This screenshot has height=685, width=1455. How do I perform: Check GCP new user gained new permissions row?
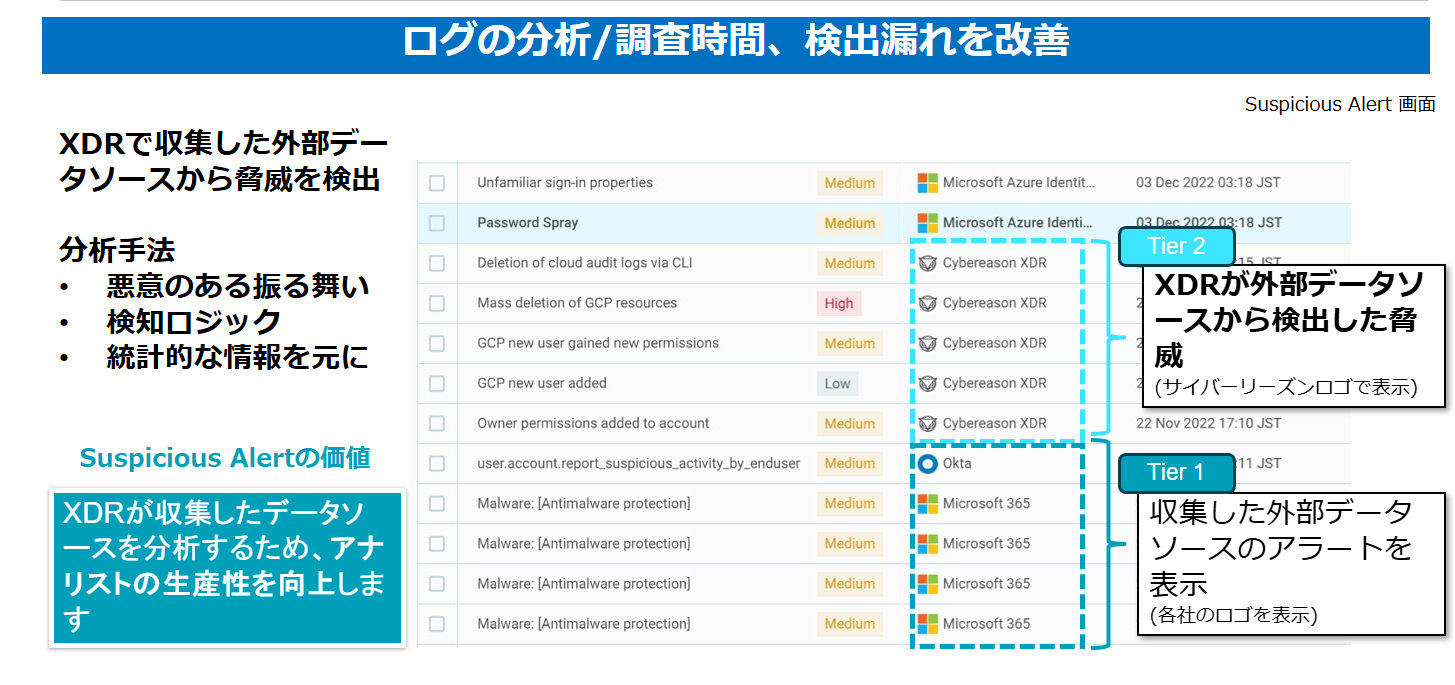pos(437,343)
